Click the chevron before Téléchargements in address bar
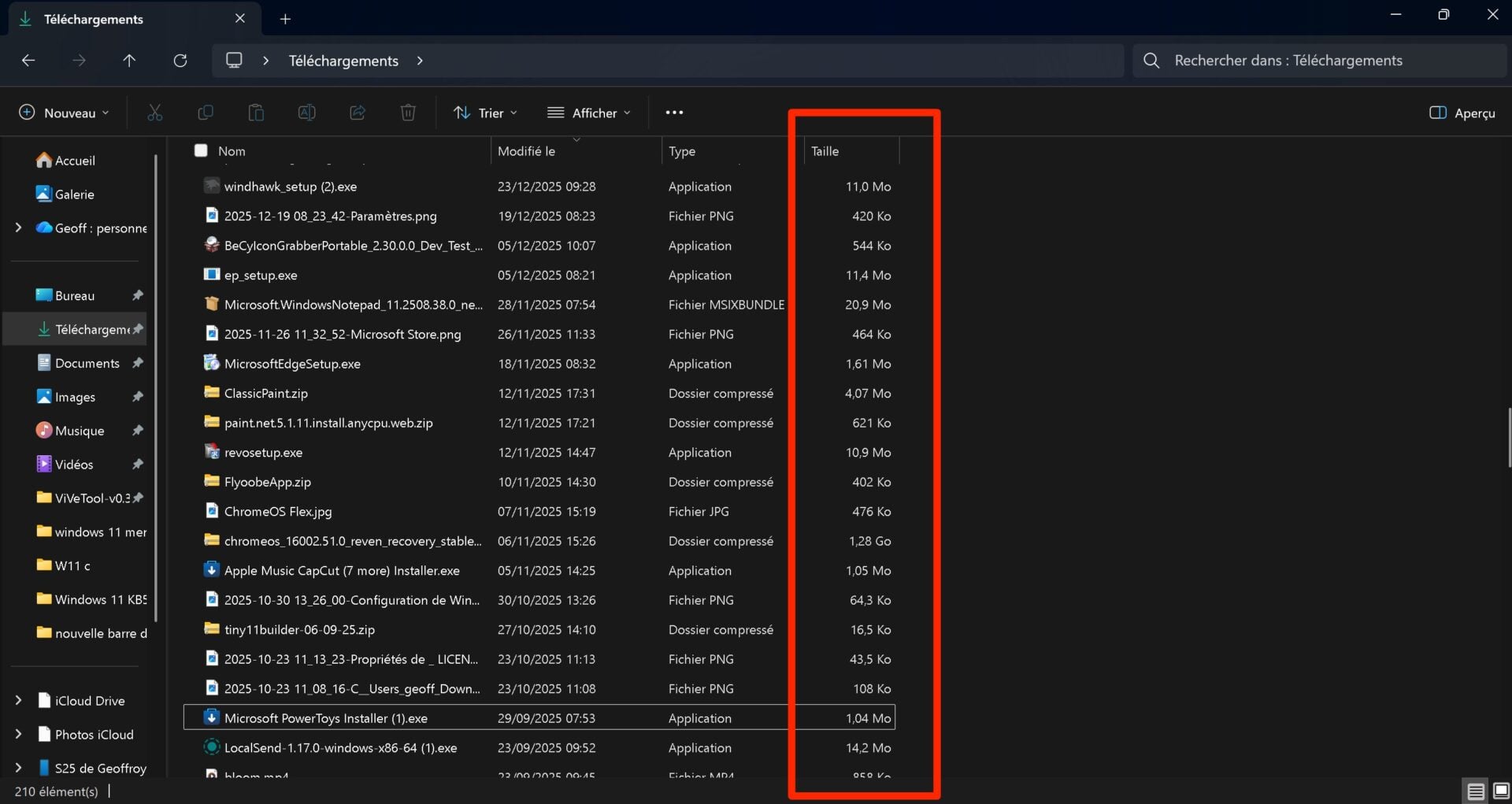 point(266,61)
